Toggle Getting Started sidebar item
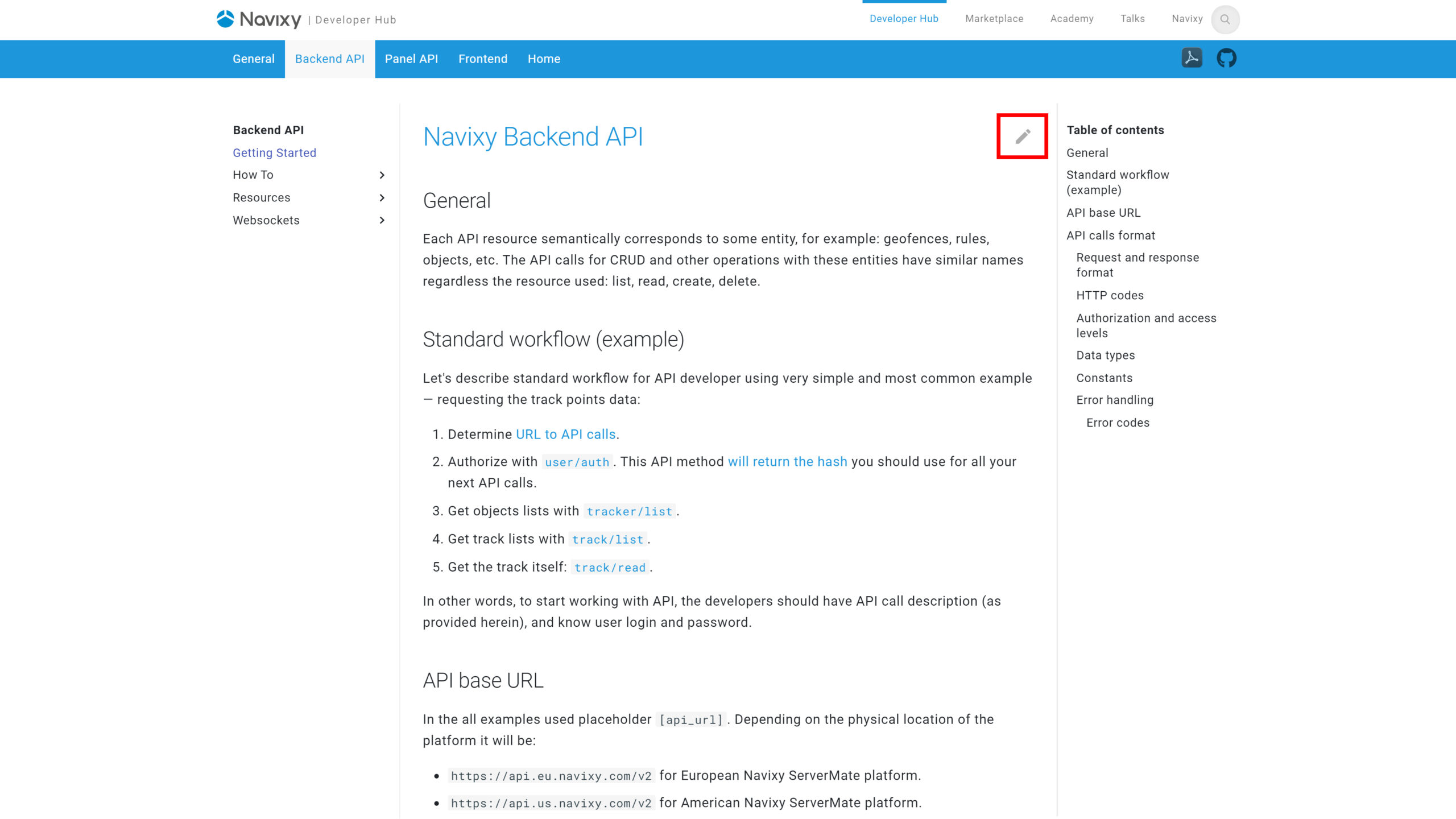 click(274, 152)
